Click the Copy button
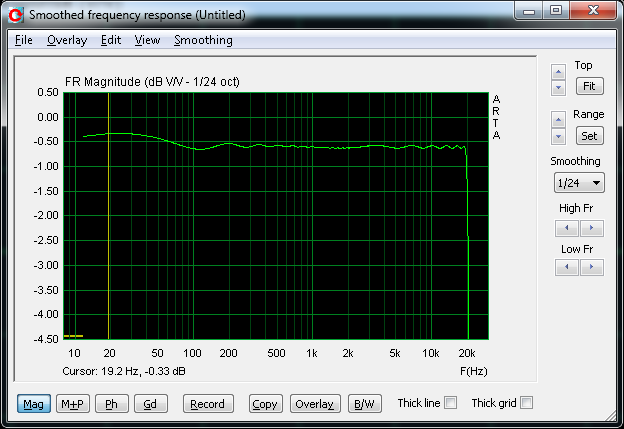The height and width of the screenshot is (429, 624). click(x=265, y=404)
